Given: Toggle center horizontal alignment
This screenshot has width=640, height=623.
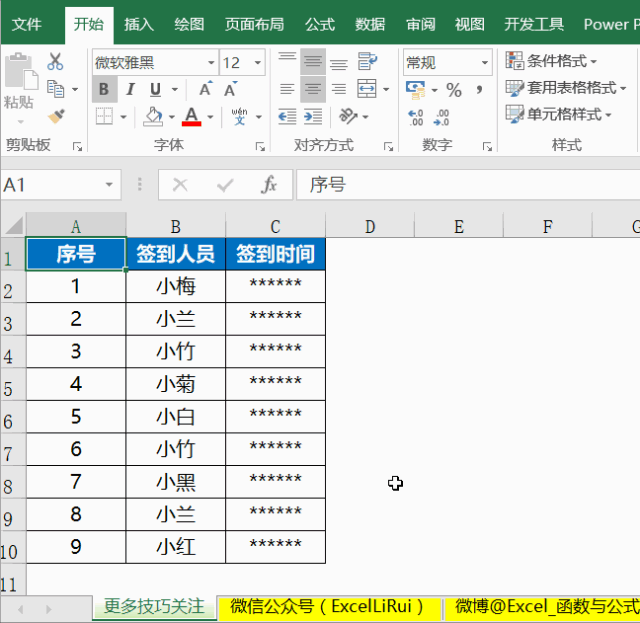Looking at the screenshot, I should tap(313, 89).
